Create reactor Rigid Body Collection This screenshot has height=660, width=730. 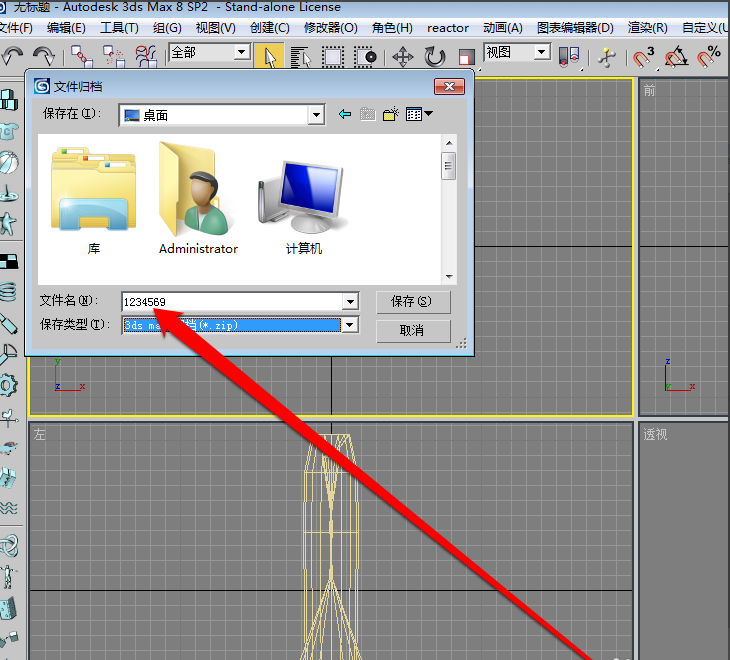tap(9, 100)
